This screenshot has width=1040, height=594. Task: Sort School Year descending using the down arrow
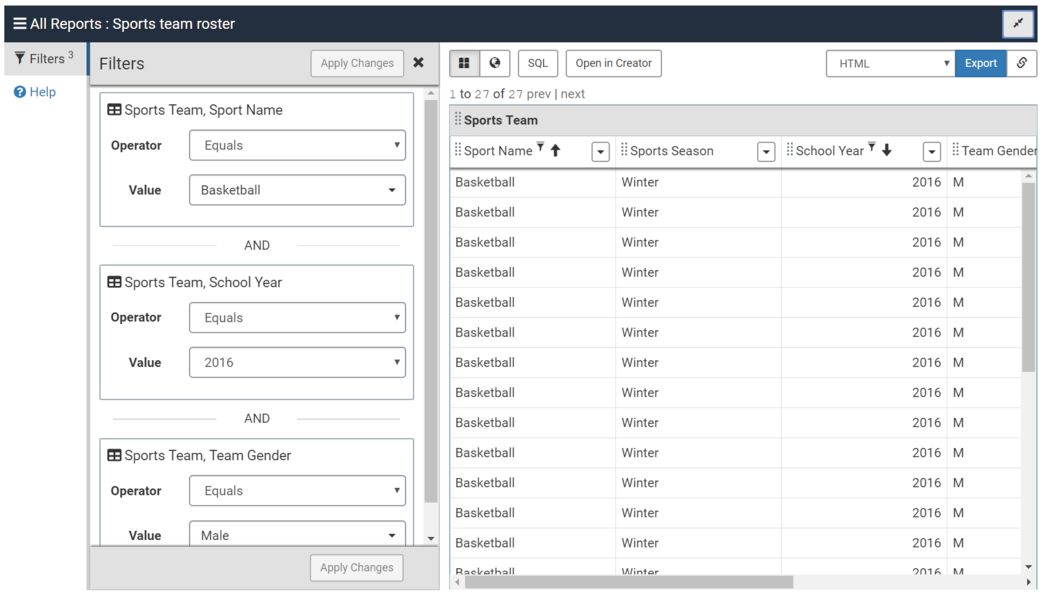pyautogui.click(x=886, y=151)
